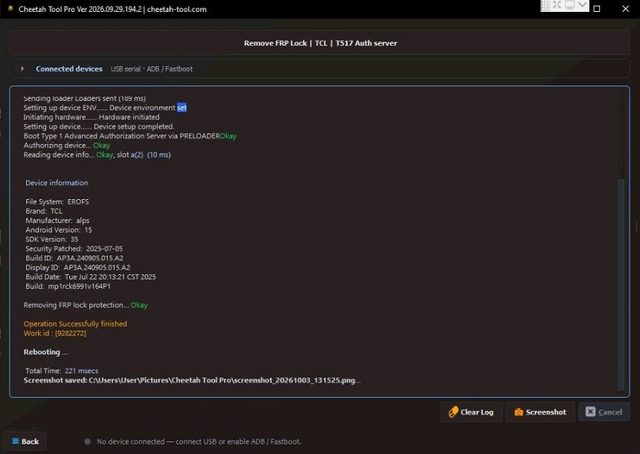Expand the Connected devices section arrow
The image size is (640, 454).
(22, 69)
